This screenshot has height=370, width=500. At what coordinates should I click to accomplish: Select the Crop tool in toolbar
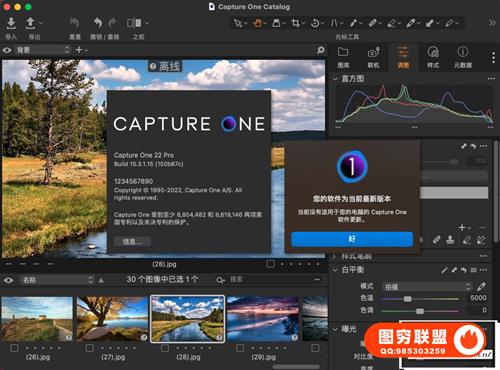click(x=295, y=23)
